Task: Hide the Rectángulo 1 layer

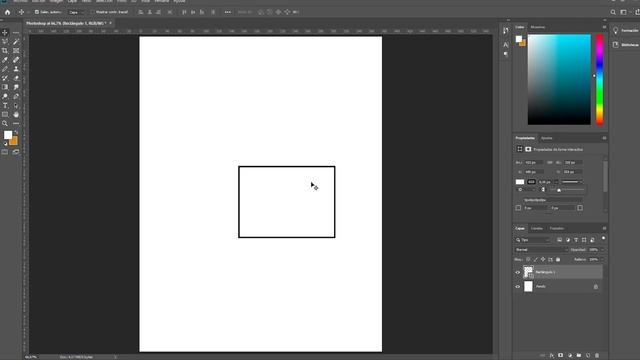Action: [518, 272]
